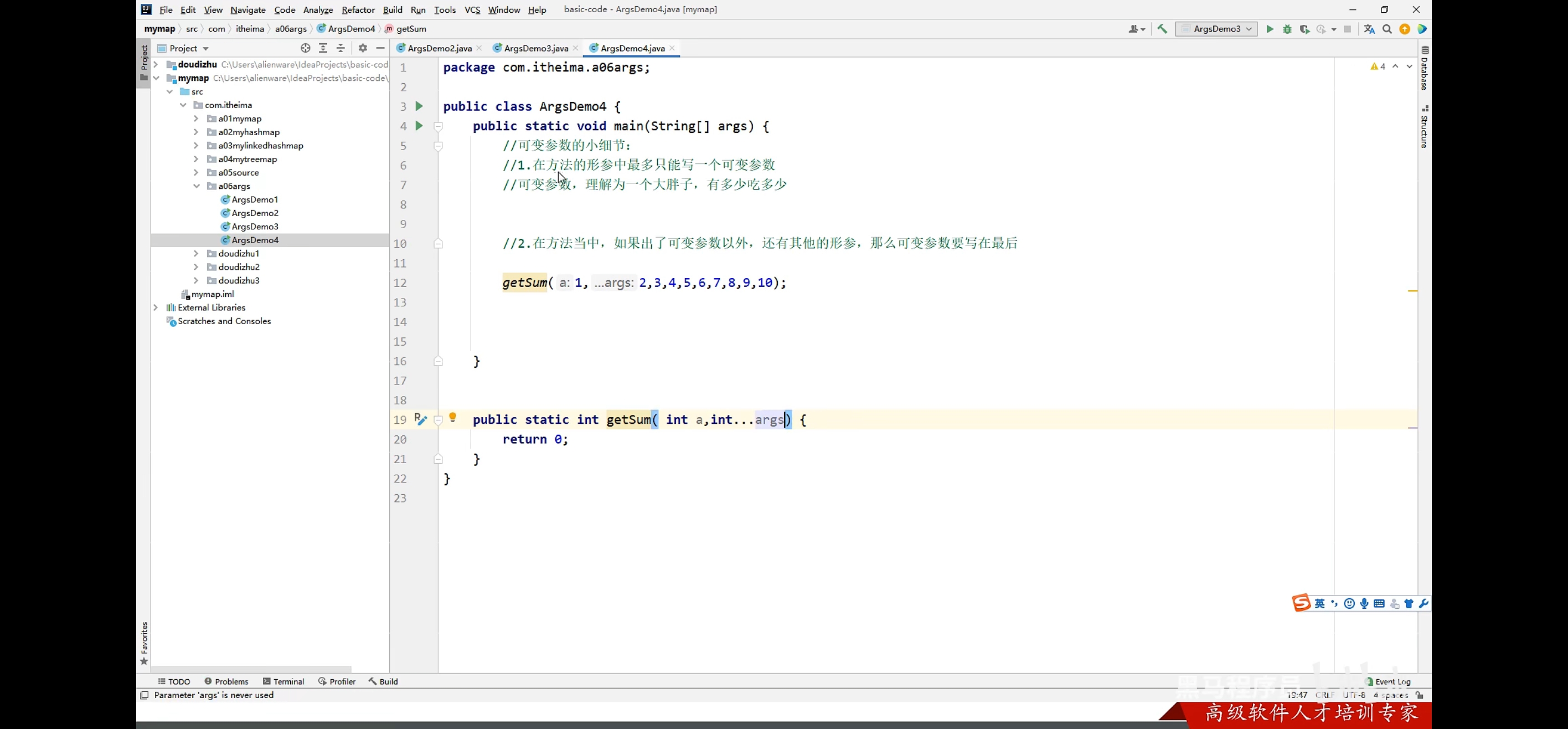
Task: Click the Locate file target icon in Project panel
Action: click(x=306, y=48)
